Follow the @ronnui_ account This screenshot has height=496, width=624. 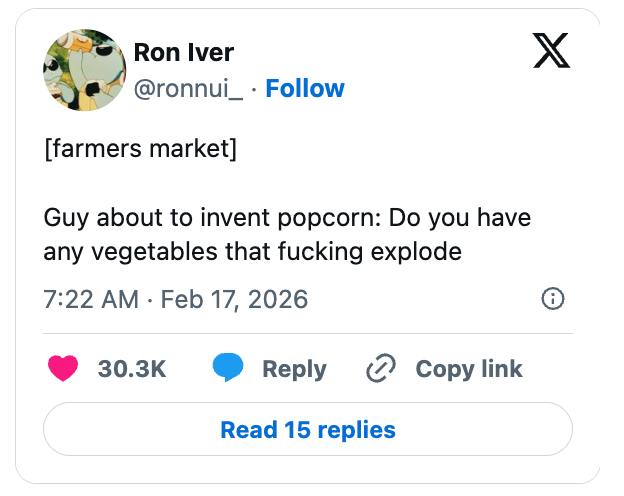click(305, 88)
